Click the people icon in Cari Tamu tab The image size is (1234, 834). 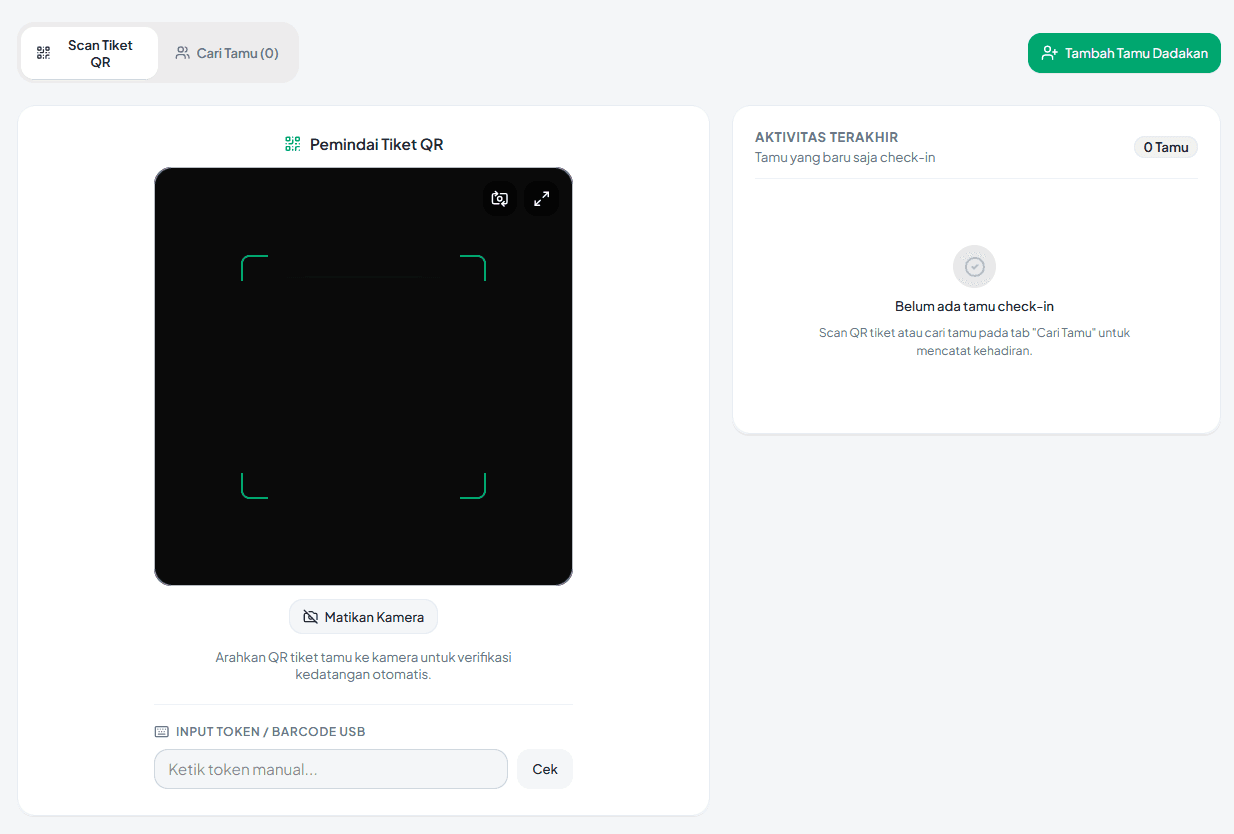tap(182, 53)
